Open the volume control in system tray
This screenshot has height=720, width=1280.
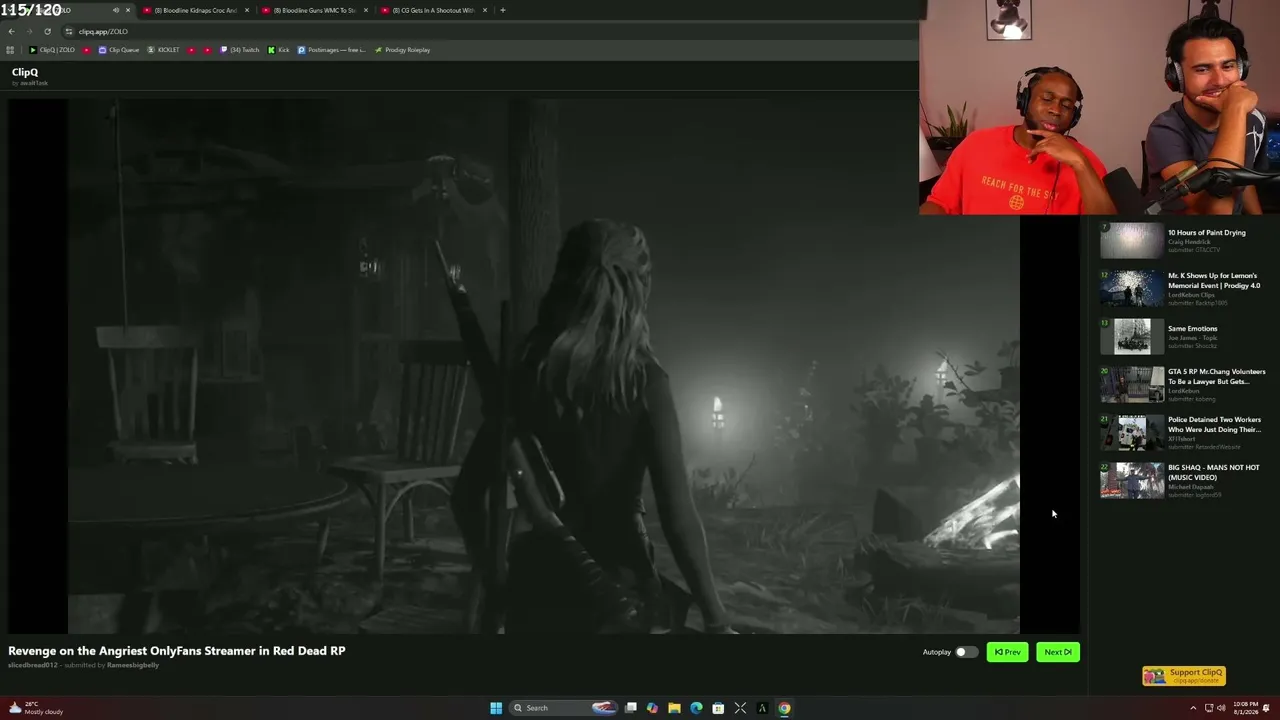[x=1221, y=708]
